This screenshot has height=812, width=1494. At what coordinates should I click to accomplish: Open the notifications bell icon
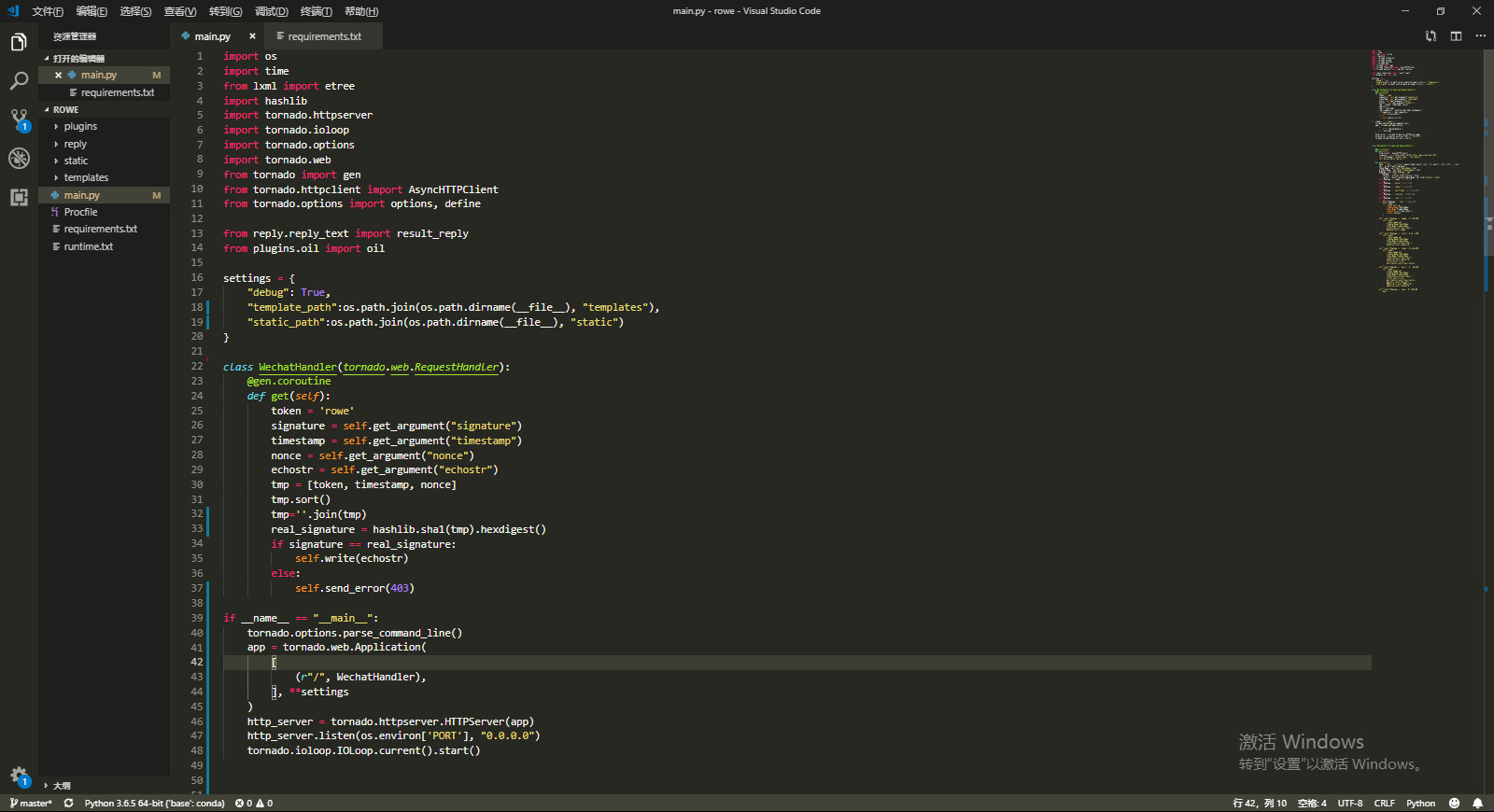tap(1477, 803)
